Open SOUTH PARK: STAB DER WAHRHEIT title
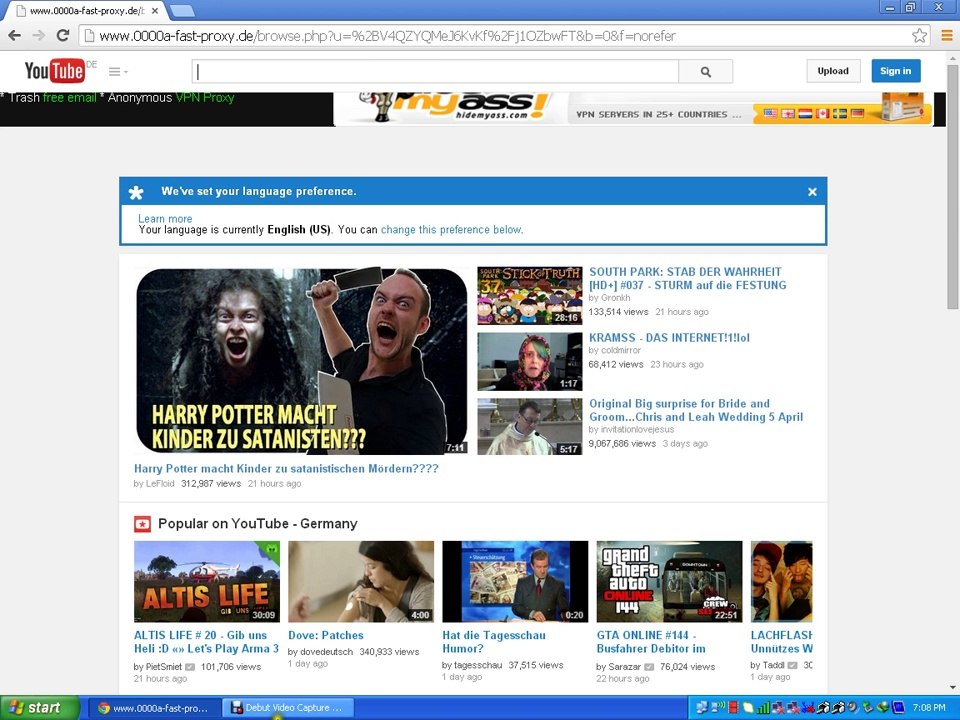 pos(688,279)
